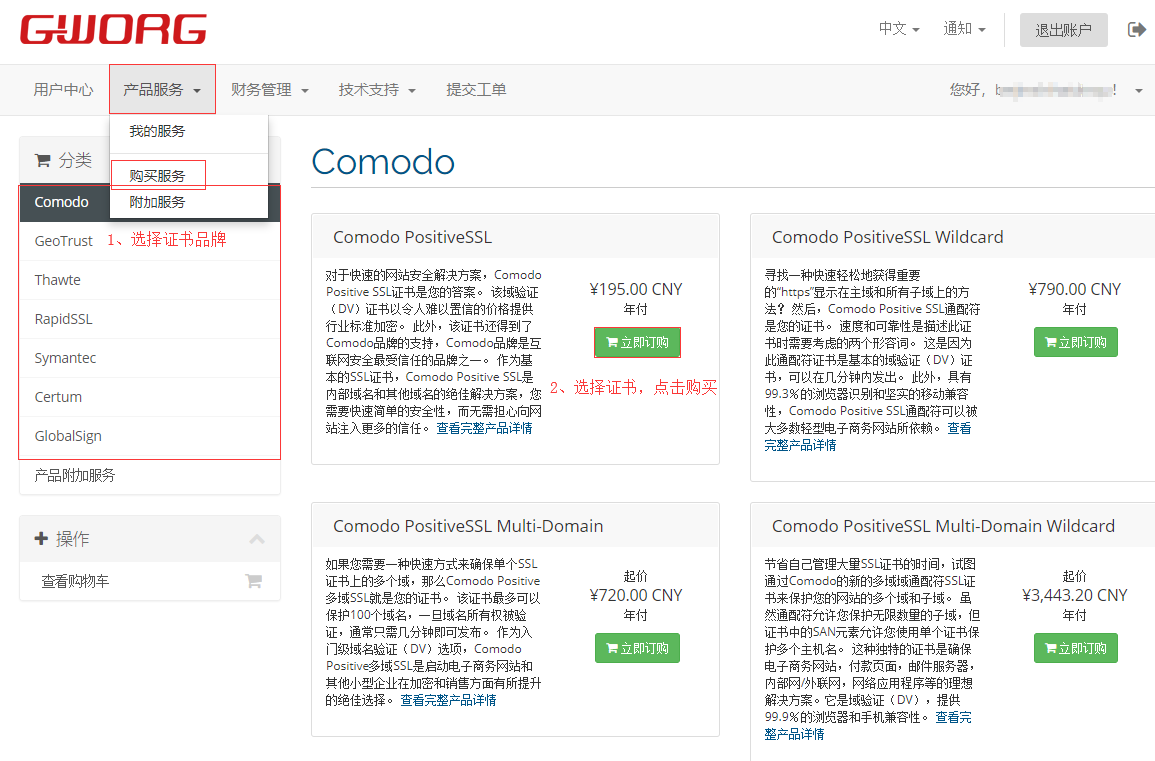Image resolution: width=1155 pixels, height=761 pixels.
Task: Click the GWORG logo
Action: pos(113,29)
